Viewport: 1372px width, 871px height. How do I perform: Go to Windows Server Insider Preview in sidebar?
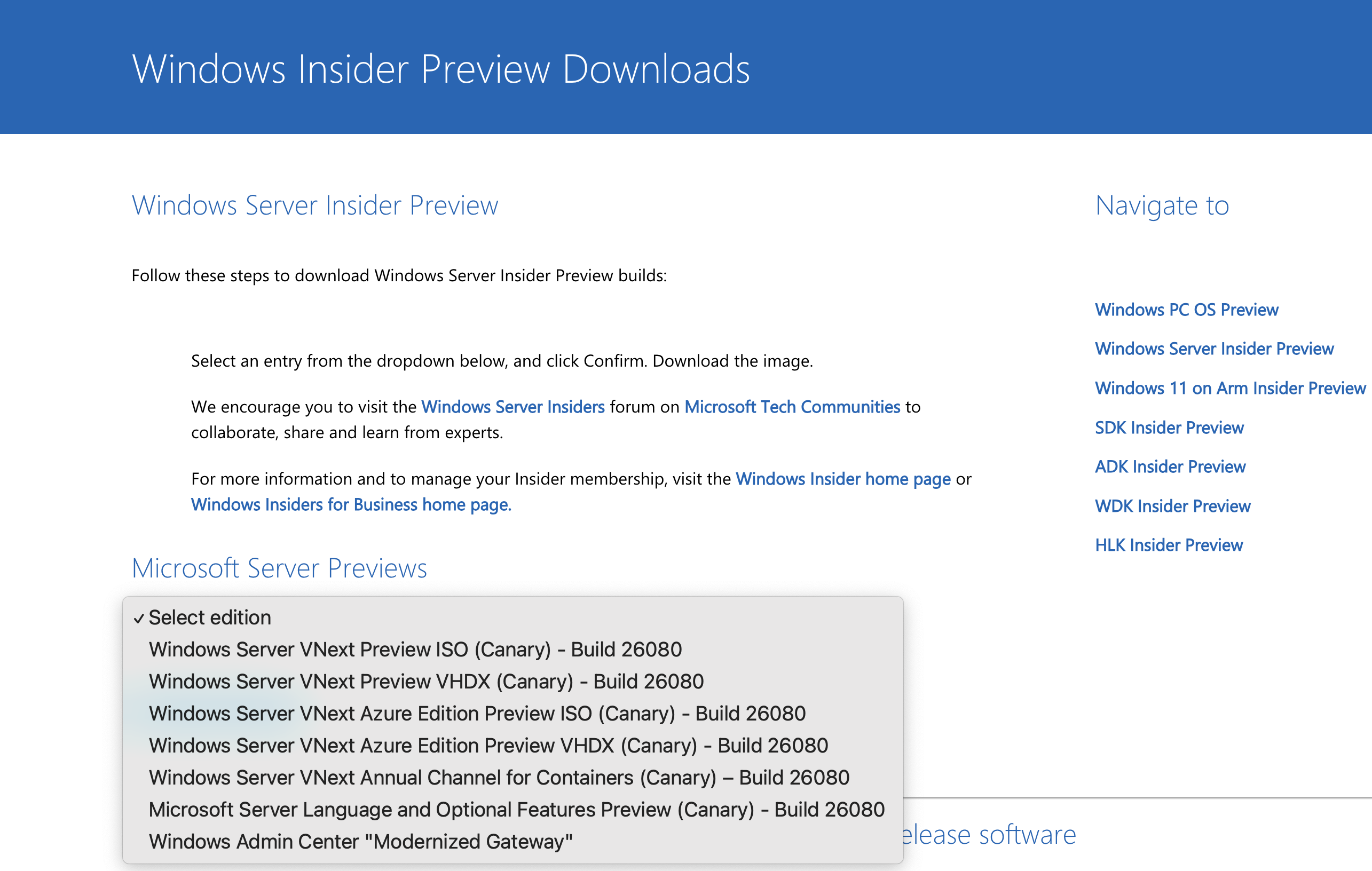point(1214,349)
